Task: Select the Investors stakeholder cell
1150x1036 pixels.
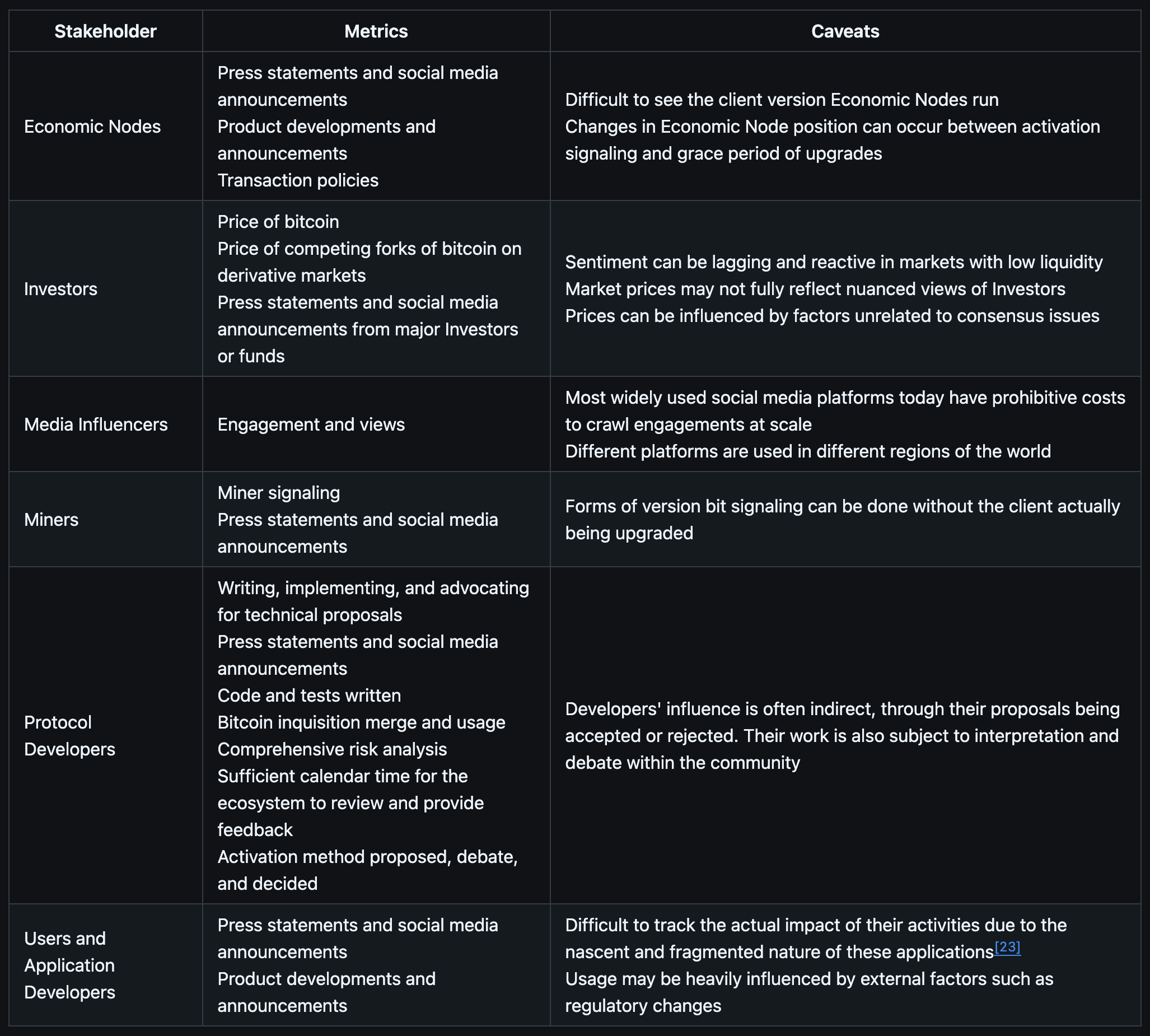Action: point(60,289)
